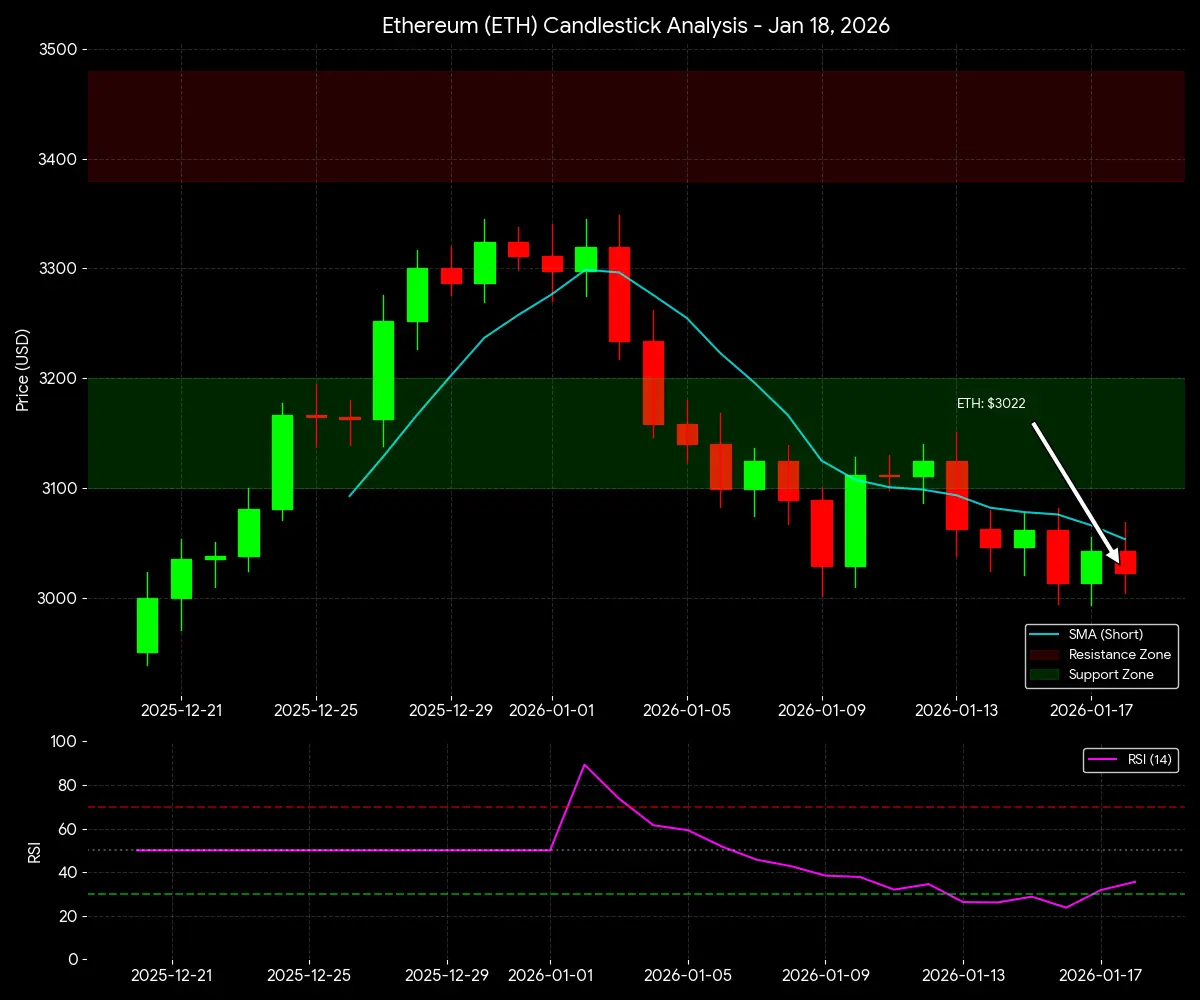Image resolution: width=1200 pixels, height=1000 pixels.
Task: Click the RSI 100 tick label
Action: pos(62,742)
